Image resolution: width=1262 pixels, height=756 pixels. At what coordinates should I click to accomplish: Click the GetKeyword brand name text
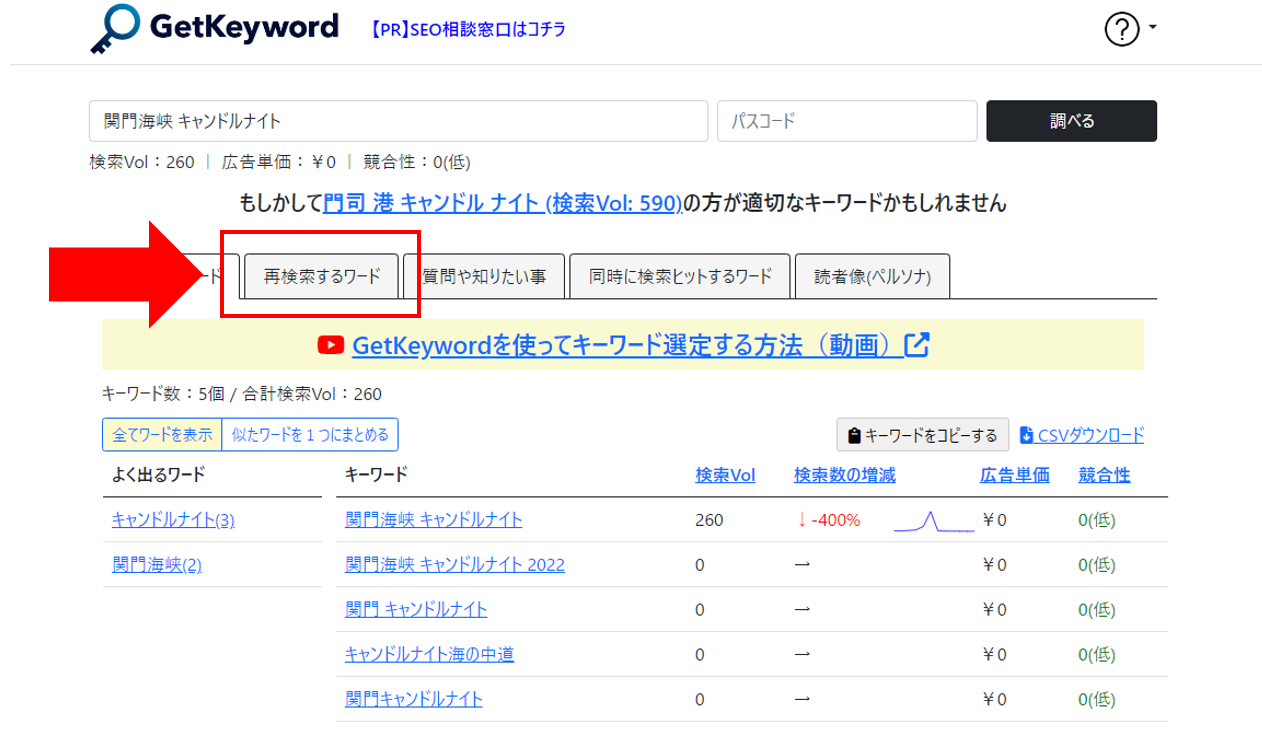click(244, 27)
